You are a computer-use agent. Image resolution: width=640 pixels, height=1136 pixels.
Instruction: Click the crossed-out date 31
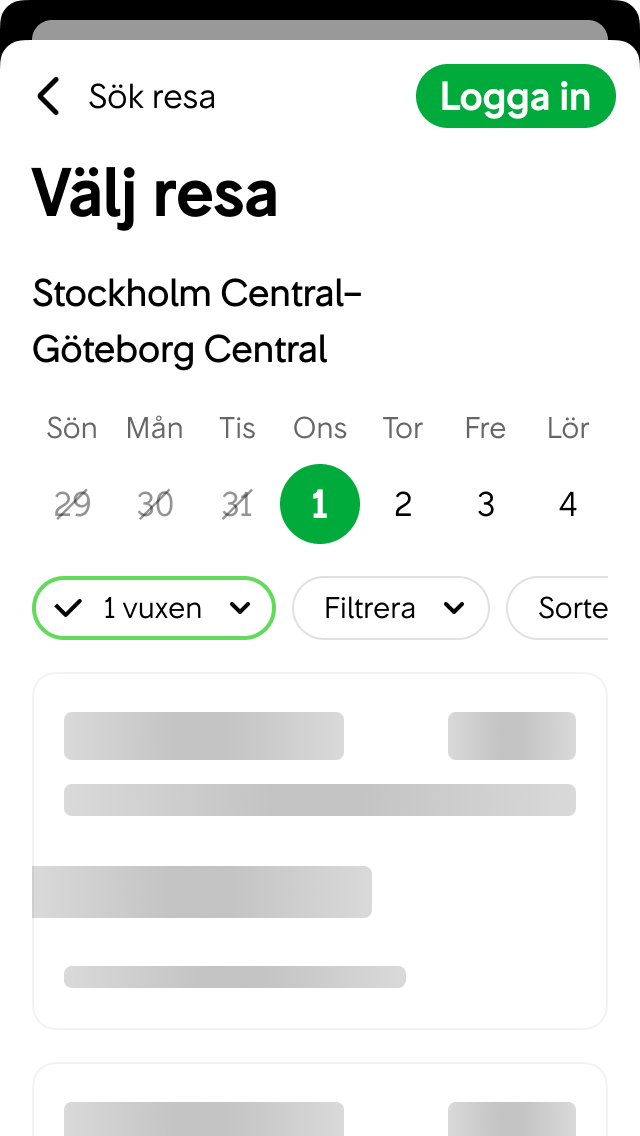click(x=237, y=504)
